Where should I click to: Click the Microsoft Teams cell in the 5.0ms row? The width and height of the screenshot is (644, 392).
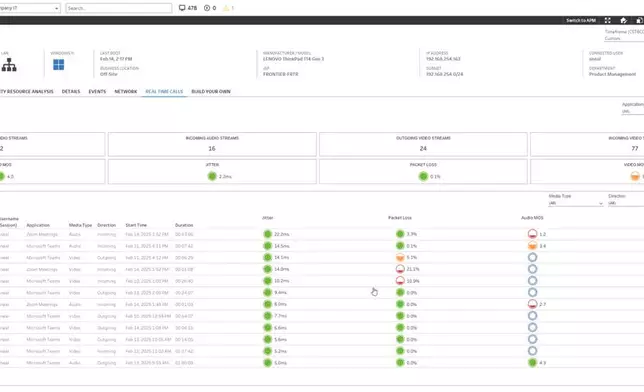[x=43, y=363]
